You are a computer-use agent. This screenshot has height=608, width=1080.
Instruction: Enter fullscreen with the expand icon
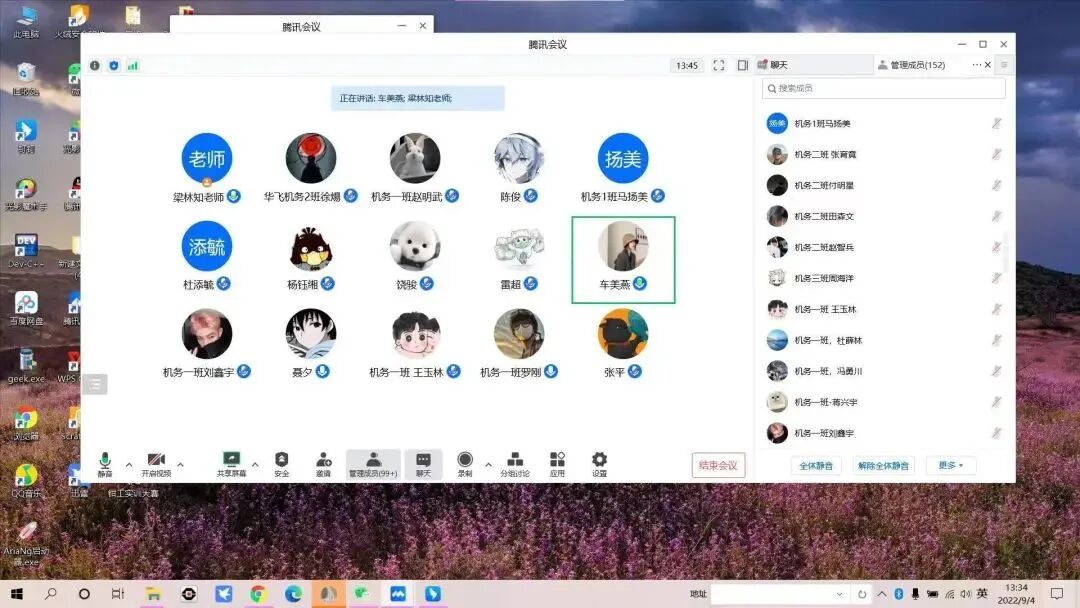click(x=719, y=65)
